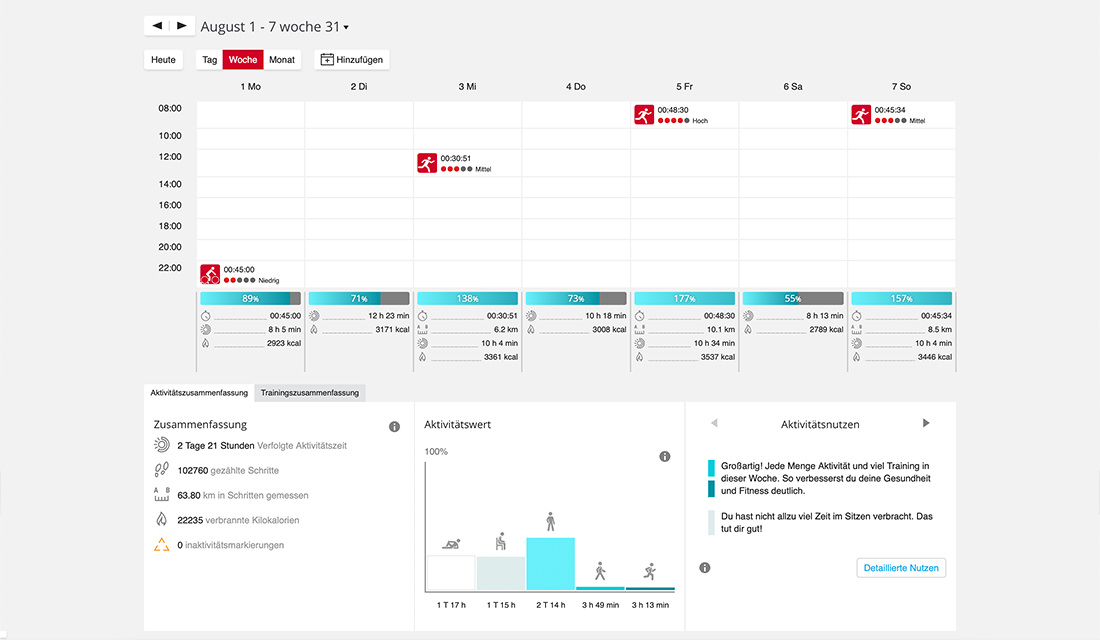The width and height of the screenshot is (1100, 640).
Task: Click the tracked activity time icon in summary
Action: (161, 445)
